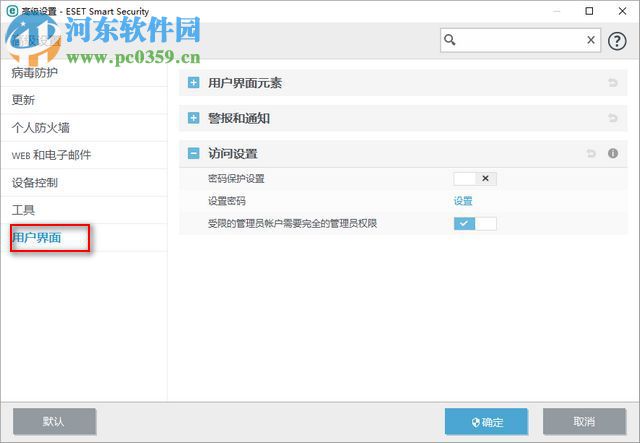Click the 密码保护设置 label
Screen dimensions: 640x443
236,179
